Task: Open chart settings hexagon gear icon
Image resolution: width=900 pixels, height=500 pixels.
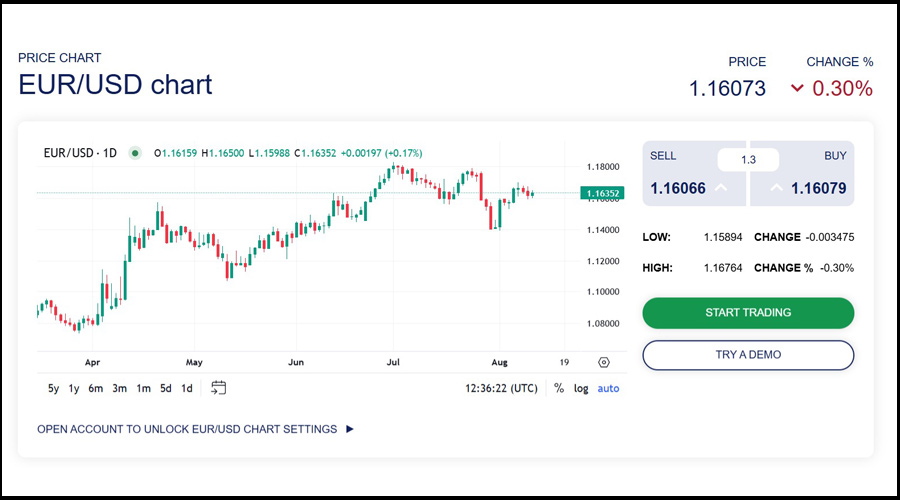Action: coord(604,363)
